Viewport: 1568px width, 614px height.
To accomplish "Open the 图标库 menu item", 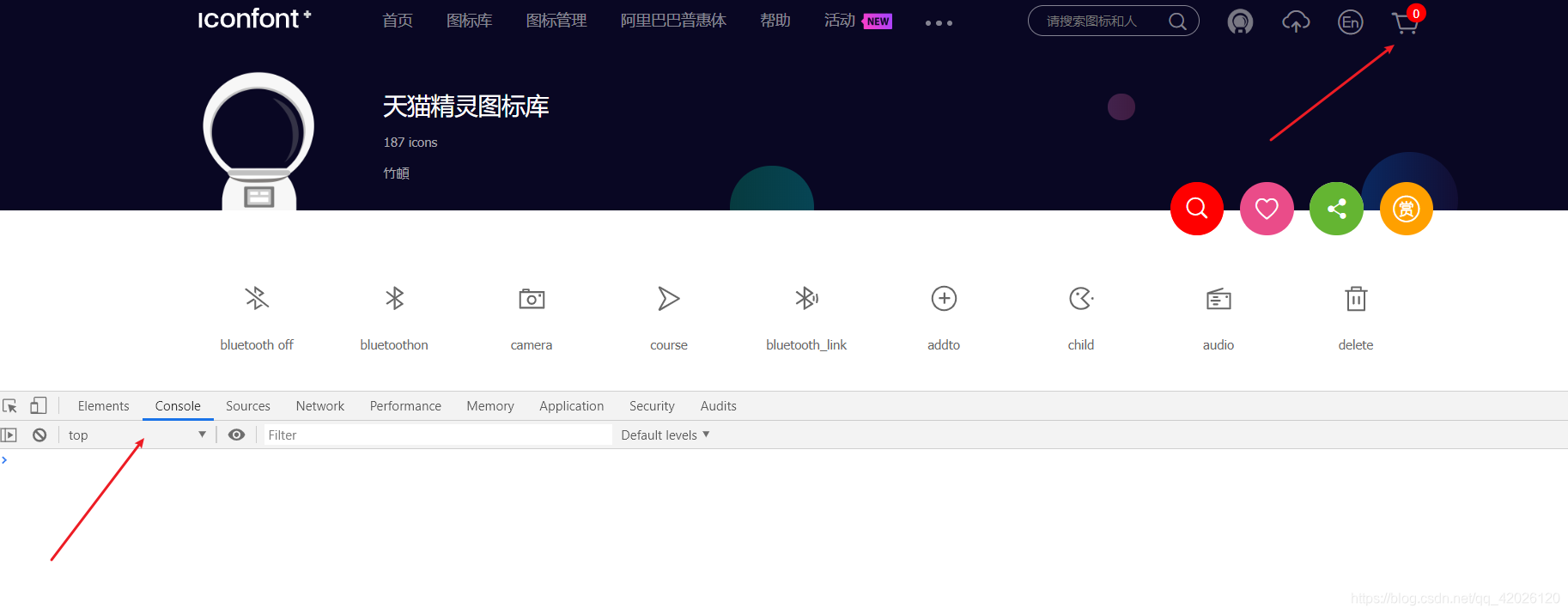I will tap(469, 21).
